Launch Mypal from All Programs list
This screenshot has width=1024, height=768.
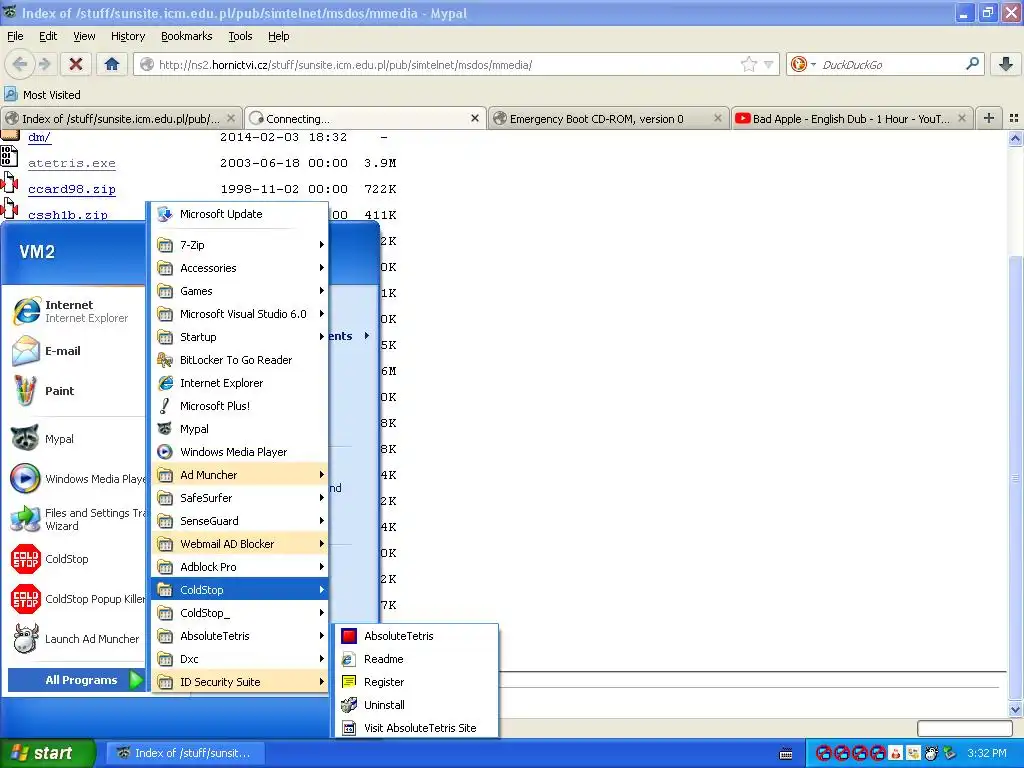[x=240, y=429]
